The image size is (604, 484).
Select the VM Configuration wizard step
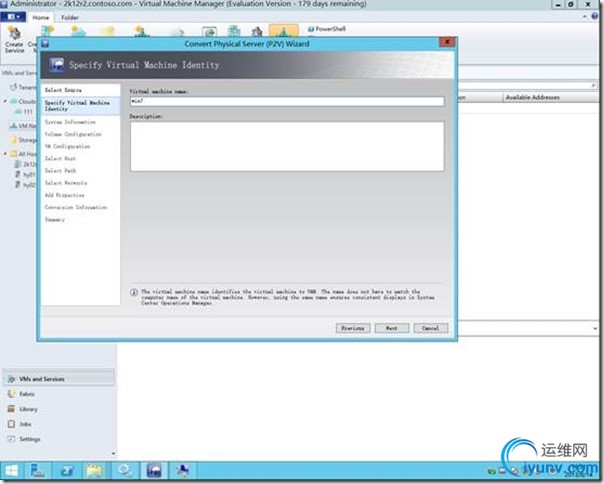click(67, 146)
